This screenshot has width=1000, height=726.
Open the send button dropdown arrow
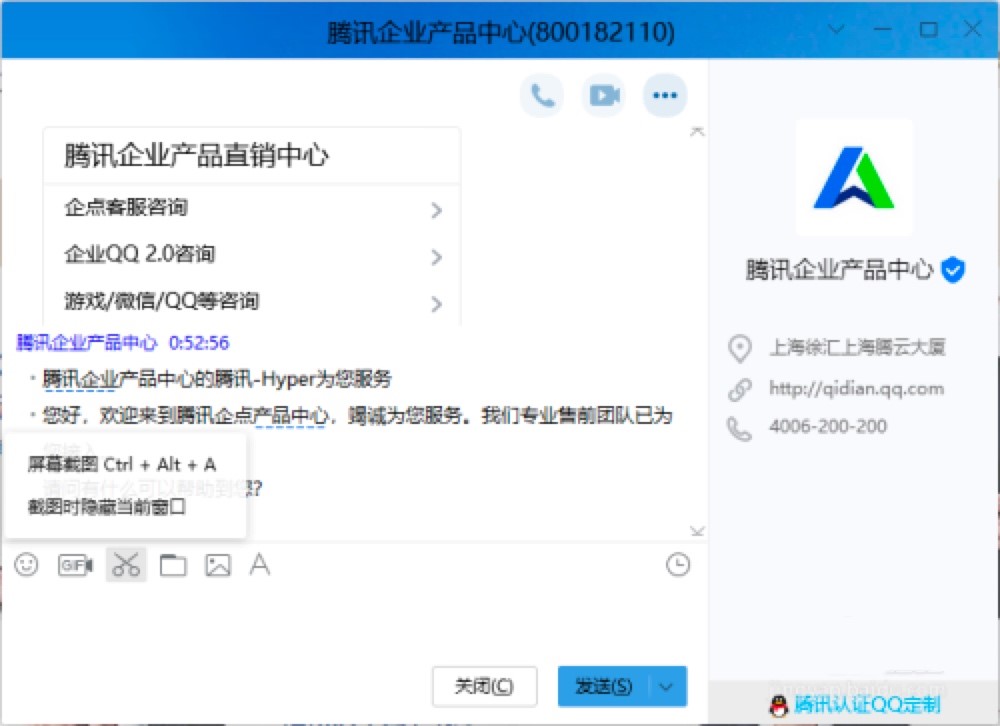point(666,686)
